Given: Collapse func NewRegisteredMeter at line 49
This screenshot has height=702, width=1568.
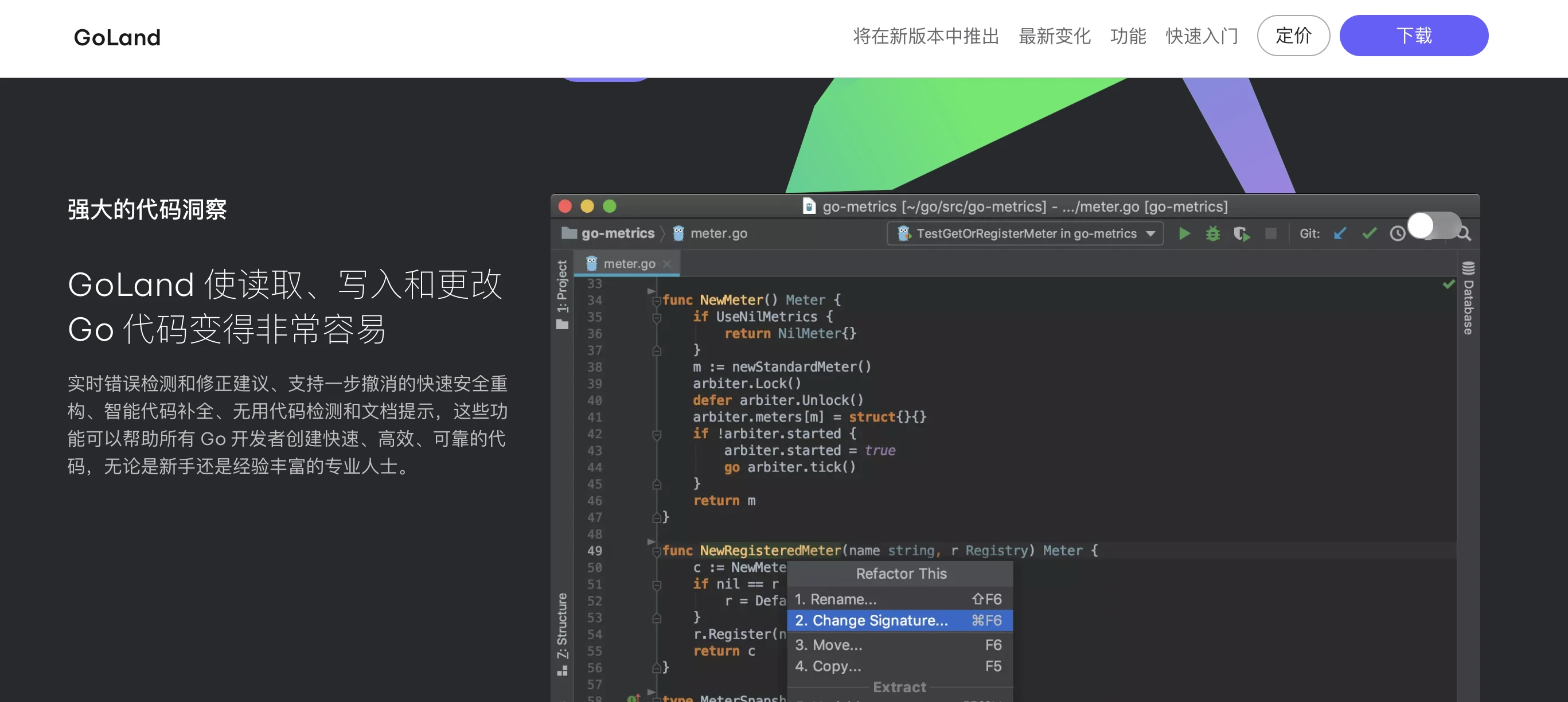Looking at the screenshot, I should point(656,551).
